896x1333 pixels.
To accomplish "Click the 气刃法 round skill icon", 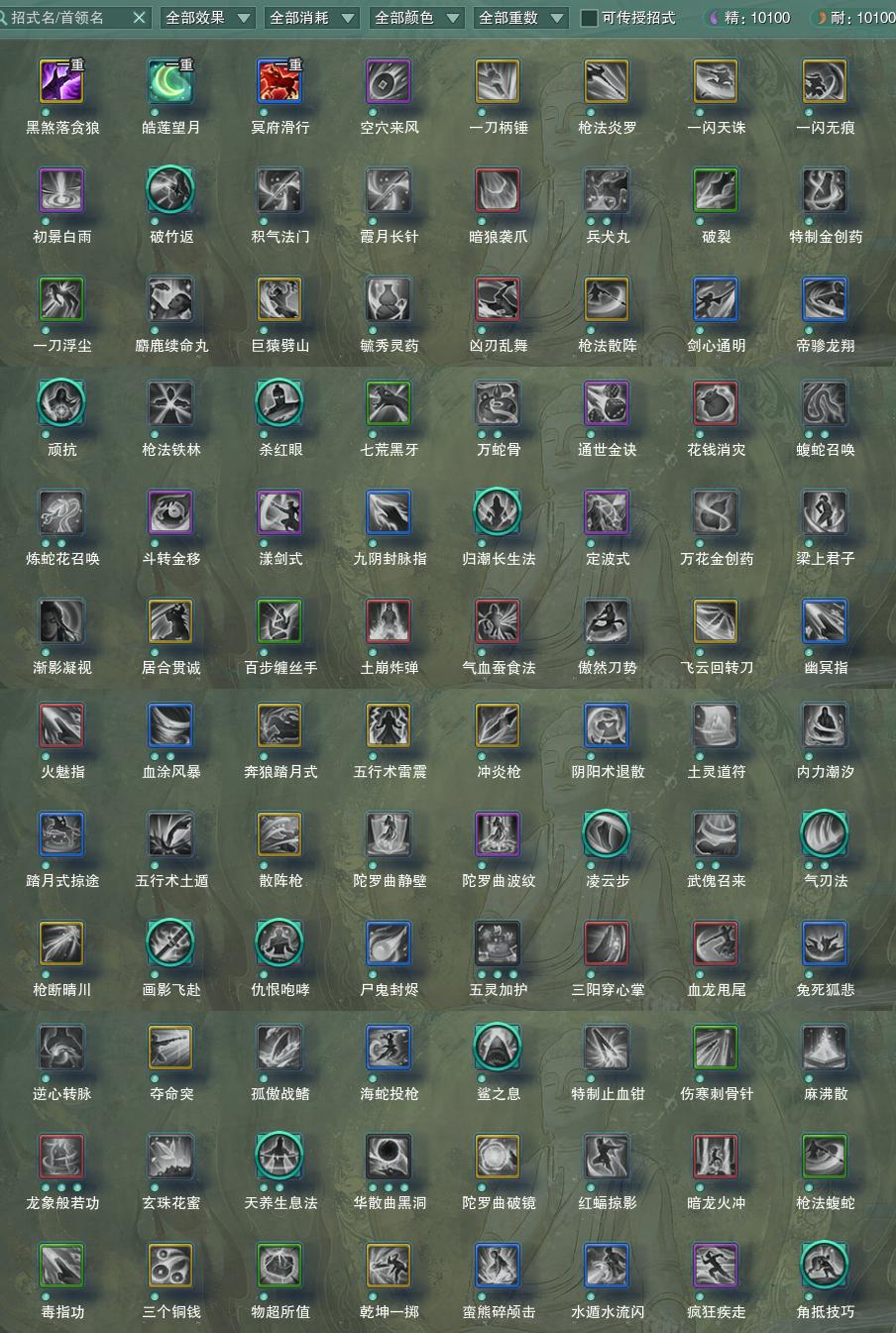I will pos(825,834).
